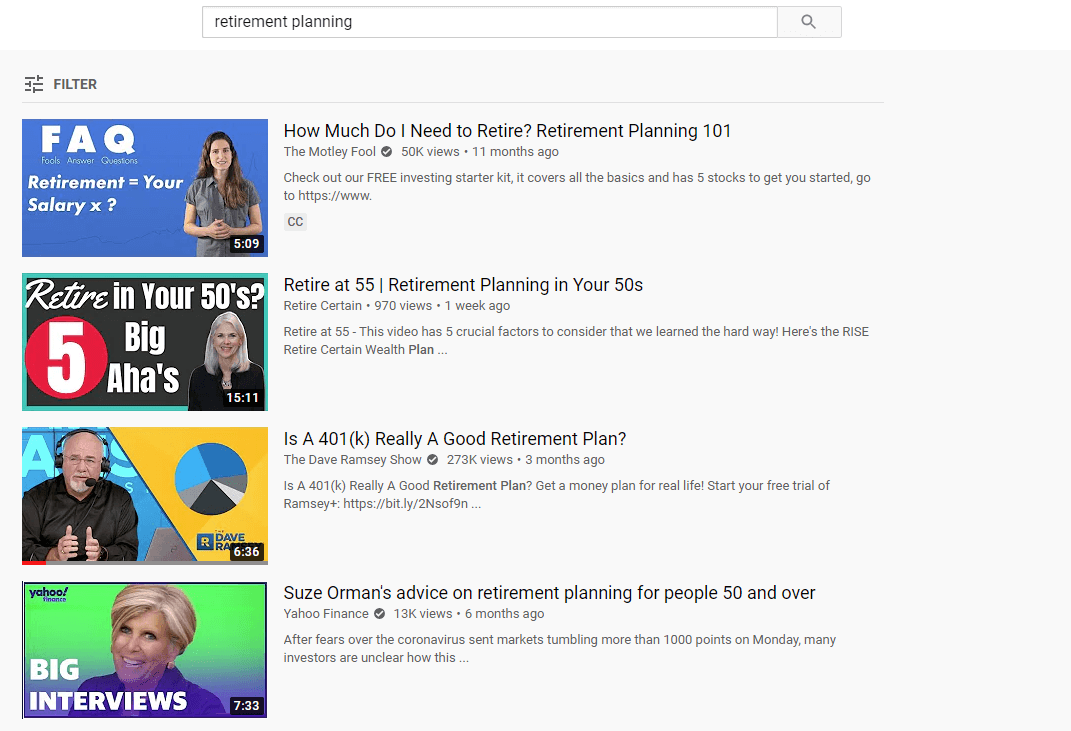Visit Yahoo Finance channel
The width and height of the screenshot is (1071, 731).
pos(326,613)
